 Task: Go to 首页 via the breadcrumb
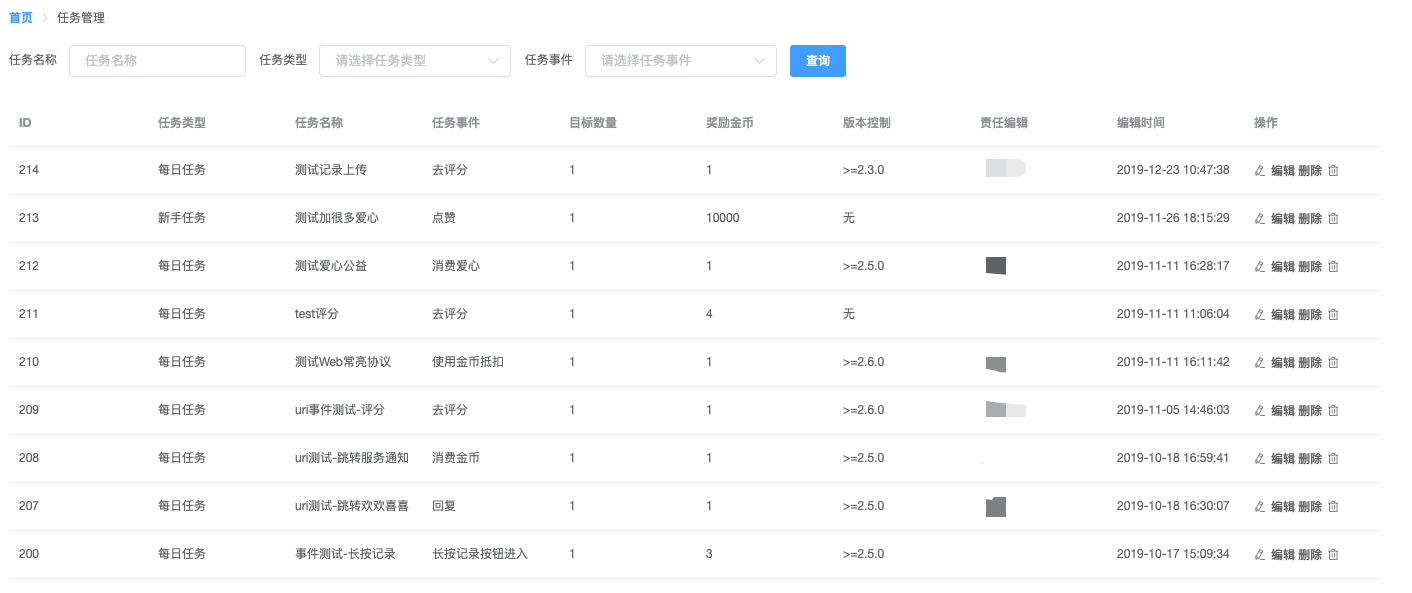click(x=20, y=18)
